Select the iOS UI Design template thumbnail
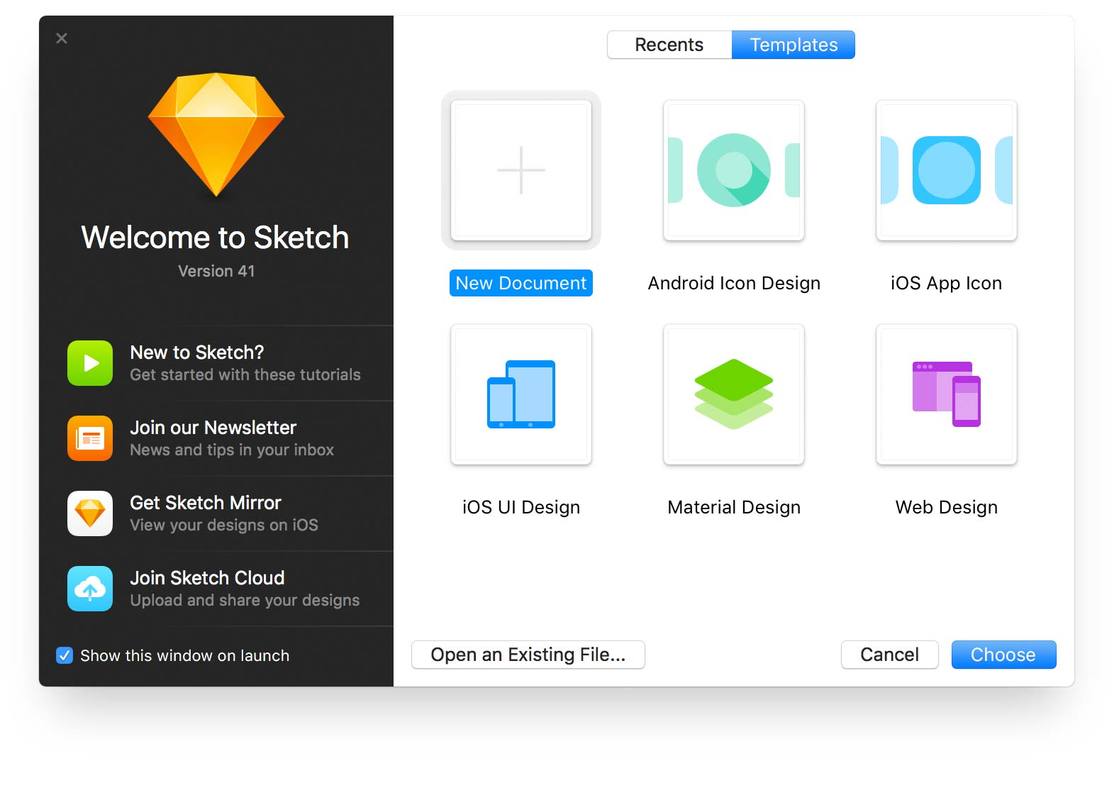1119x800 pixels. [521, 395]
